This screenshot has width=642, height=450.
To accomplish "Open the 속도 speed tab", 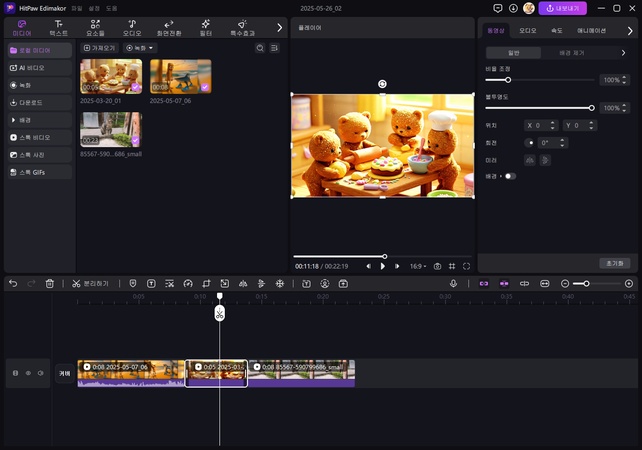I will pos(555,31).
